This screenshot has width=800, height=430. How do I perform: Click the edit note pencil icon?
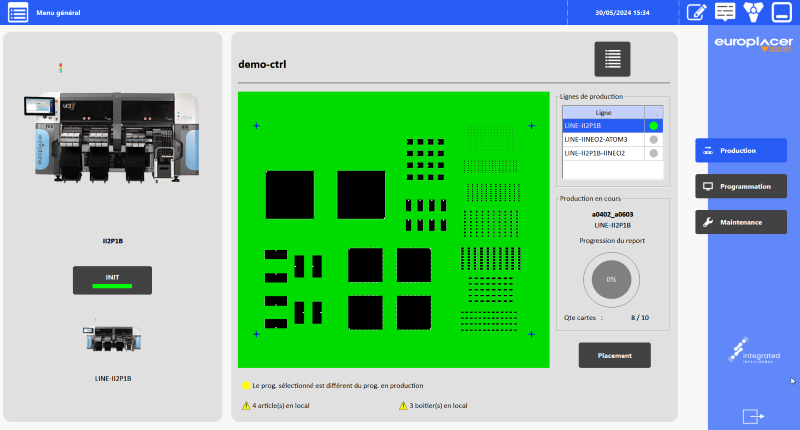pos(697,12)
